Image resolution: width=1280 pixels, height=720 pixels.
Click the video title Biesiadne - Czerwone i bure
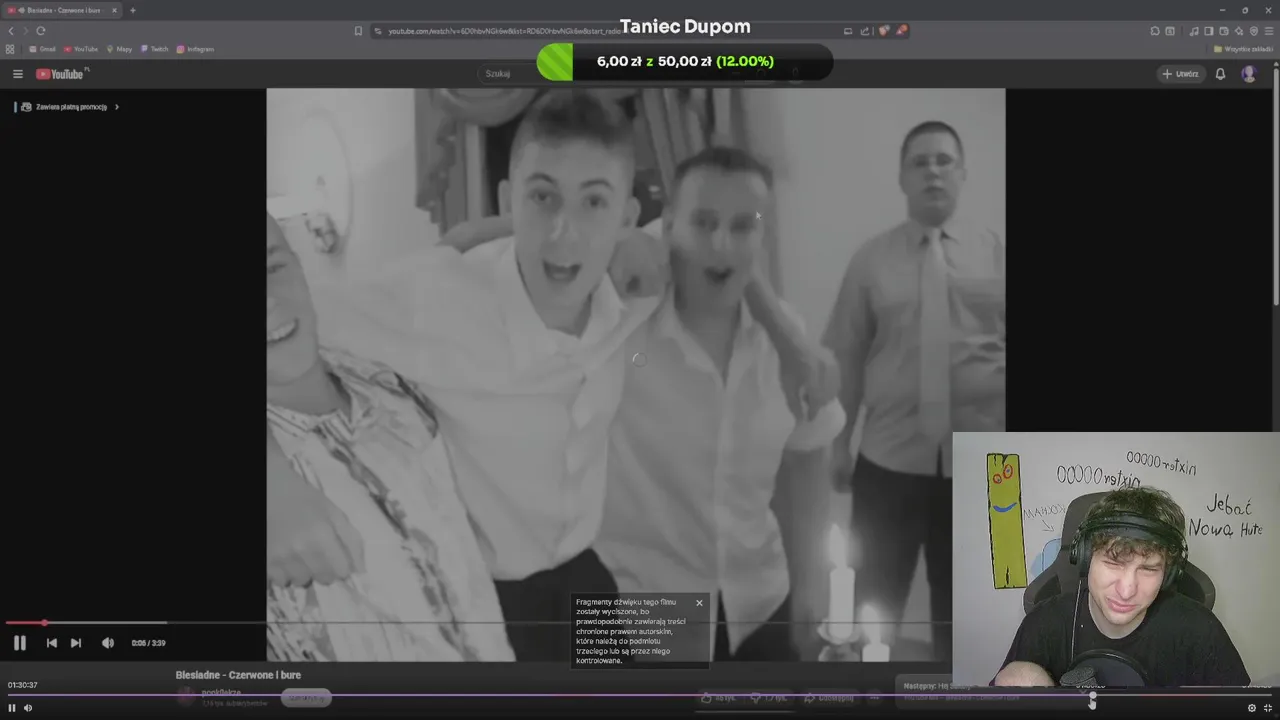[238, 675]
